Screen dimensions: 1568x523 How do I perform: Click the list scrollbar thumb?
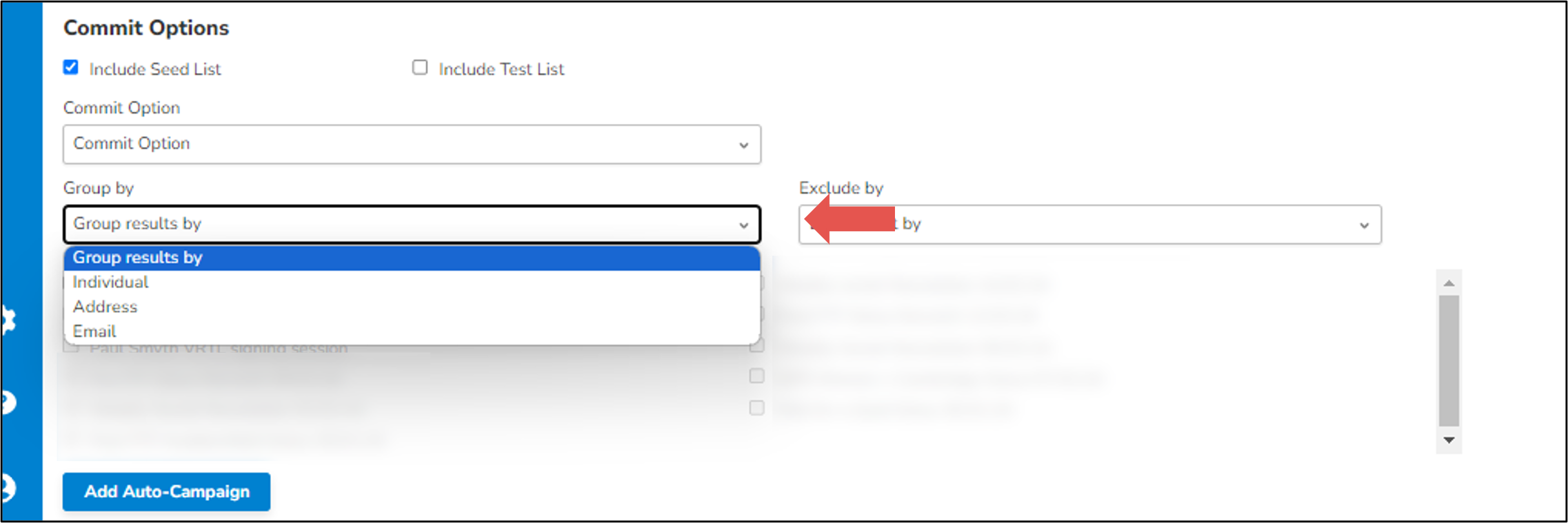(x=1449, y=361)
